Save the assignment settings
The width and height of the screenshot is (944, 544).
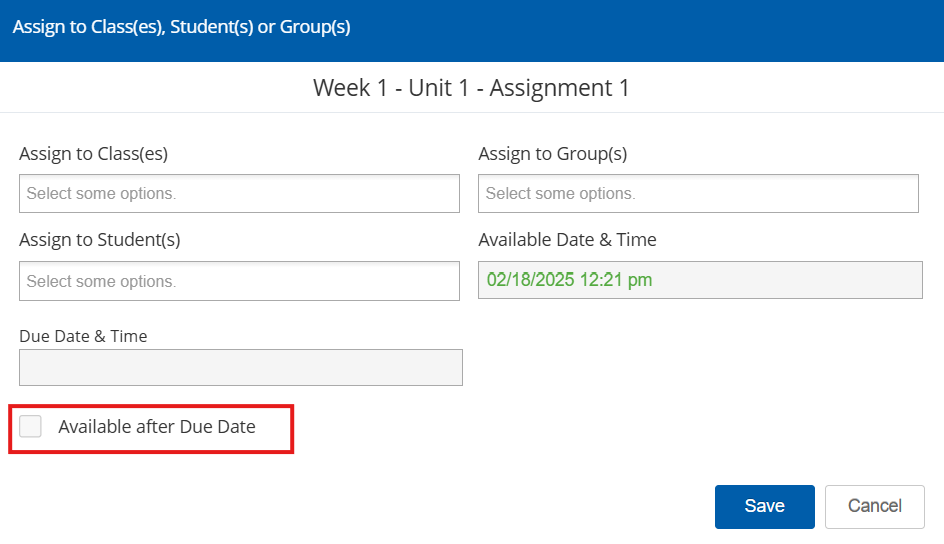pyautogui.click(x=764, y=506)
